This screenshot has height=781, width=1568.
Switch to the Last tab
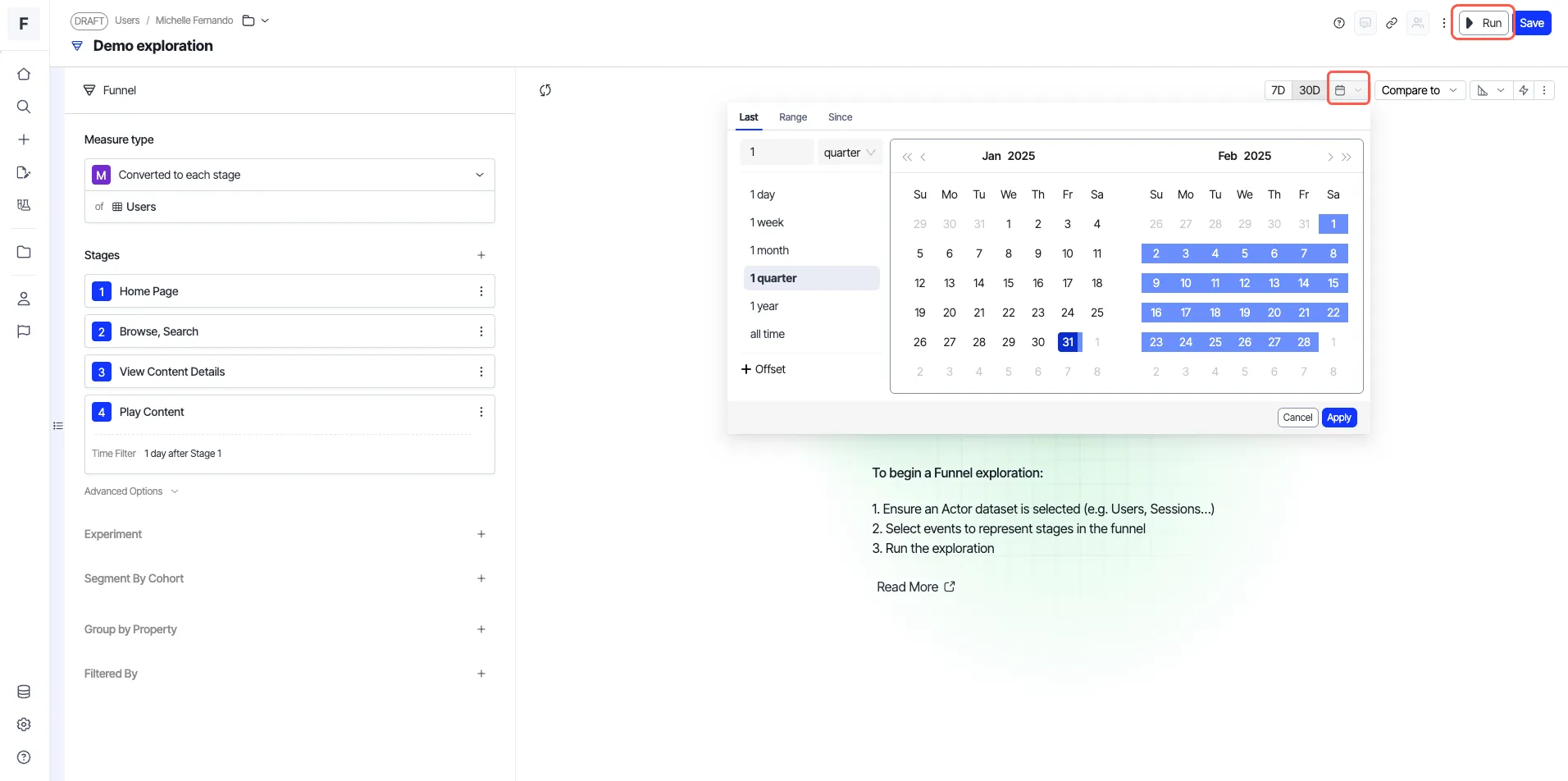point(748,117)
